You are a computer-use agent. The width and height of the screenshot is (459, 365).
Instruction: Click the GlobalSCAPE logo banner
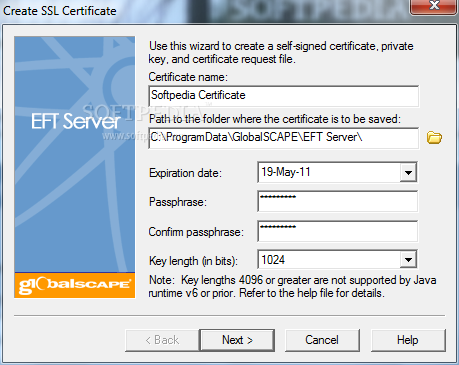(75, 285)
